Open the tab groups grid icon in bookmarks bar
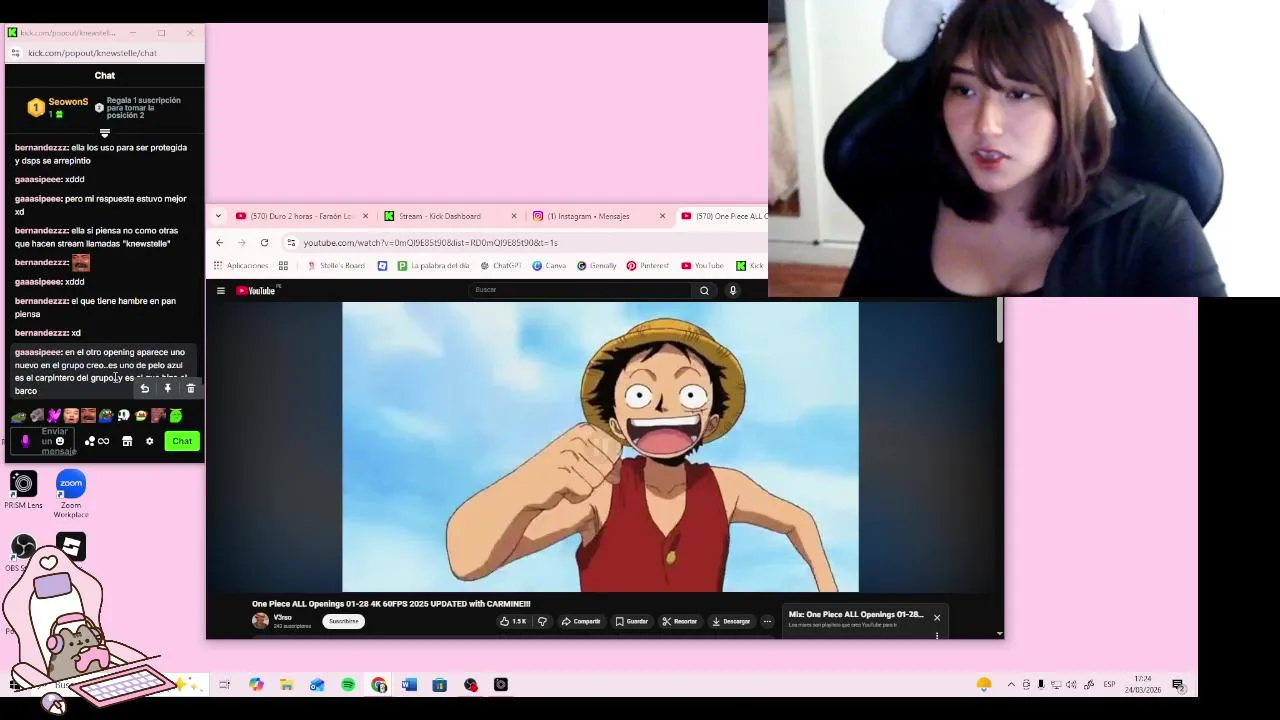Screen dimensions: 1280x720 tap(283, 266)
